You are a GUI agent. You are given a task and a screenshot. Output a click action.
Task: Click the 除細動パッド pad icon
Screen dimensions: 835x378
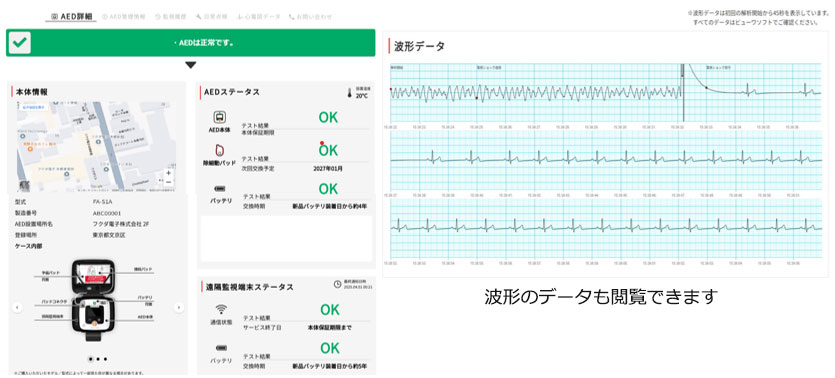click(x=218, y=151)
